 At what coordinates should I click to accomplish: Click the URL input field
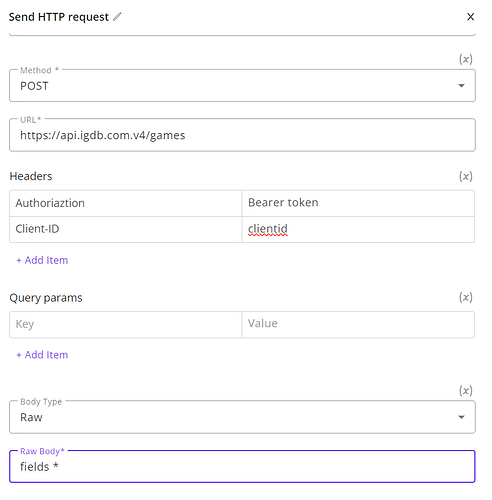point(242,135)
